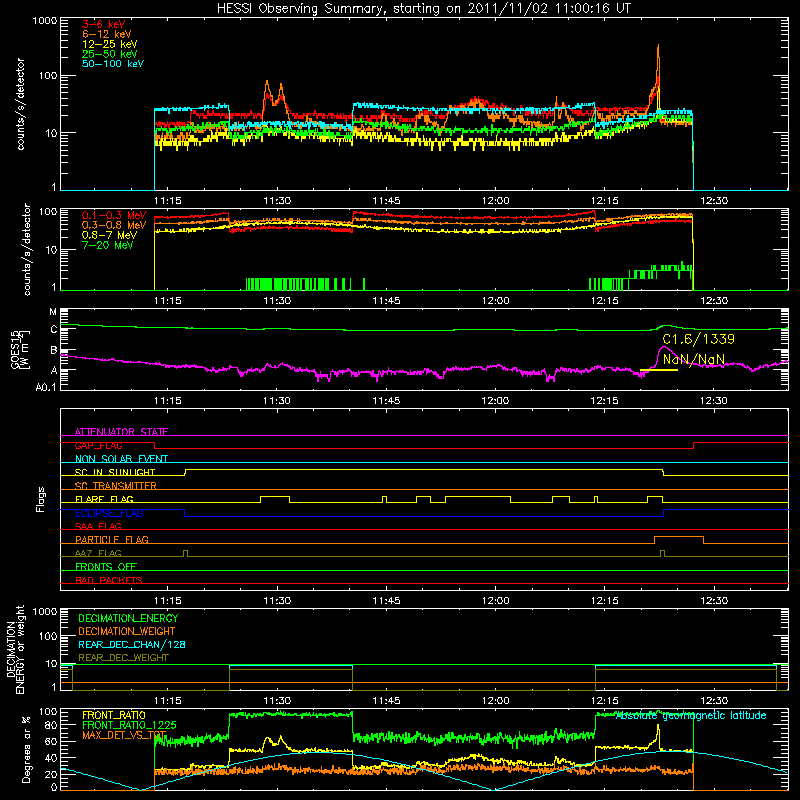
Task: Click the GOES15 W m-2 axis label
Action: (x=20, y=349)
